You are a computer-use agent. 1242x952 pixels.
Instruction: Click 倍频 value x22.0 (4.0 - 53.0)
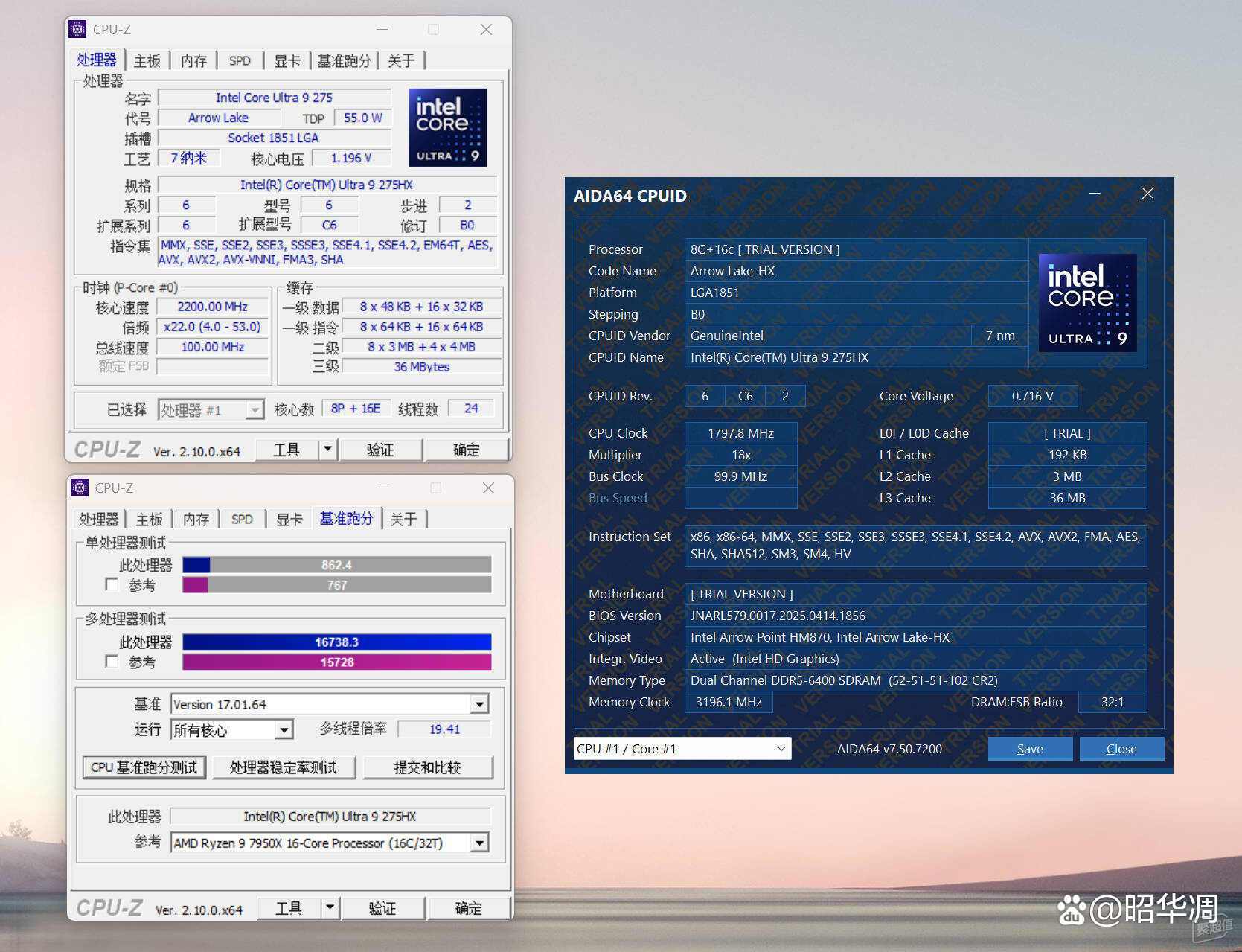tap(213, 327)
